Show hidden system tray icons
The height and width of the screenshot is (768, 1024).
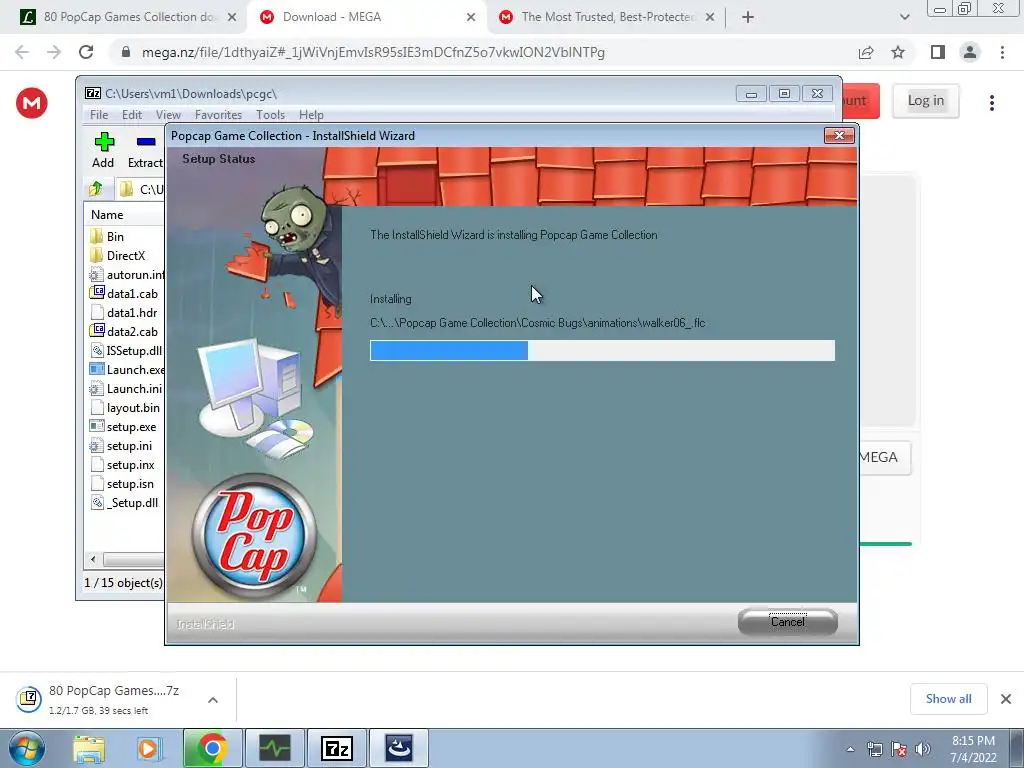[x=850, y=750]
